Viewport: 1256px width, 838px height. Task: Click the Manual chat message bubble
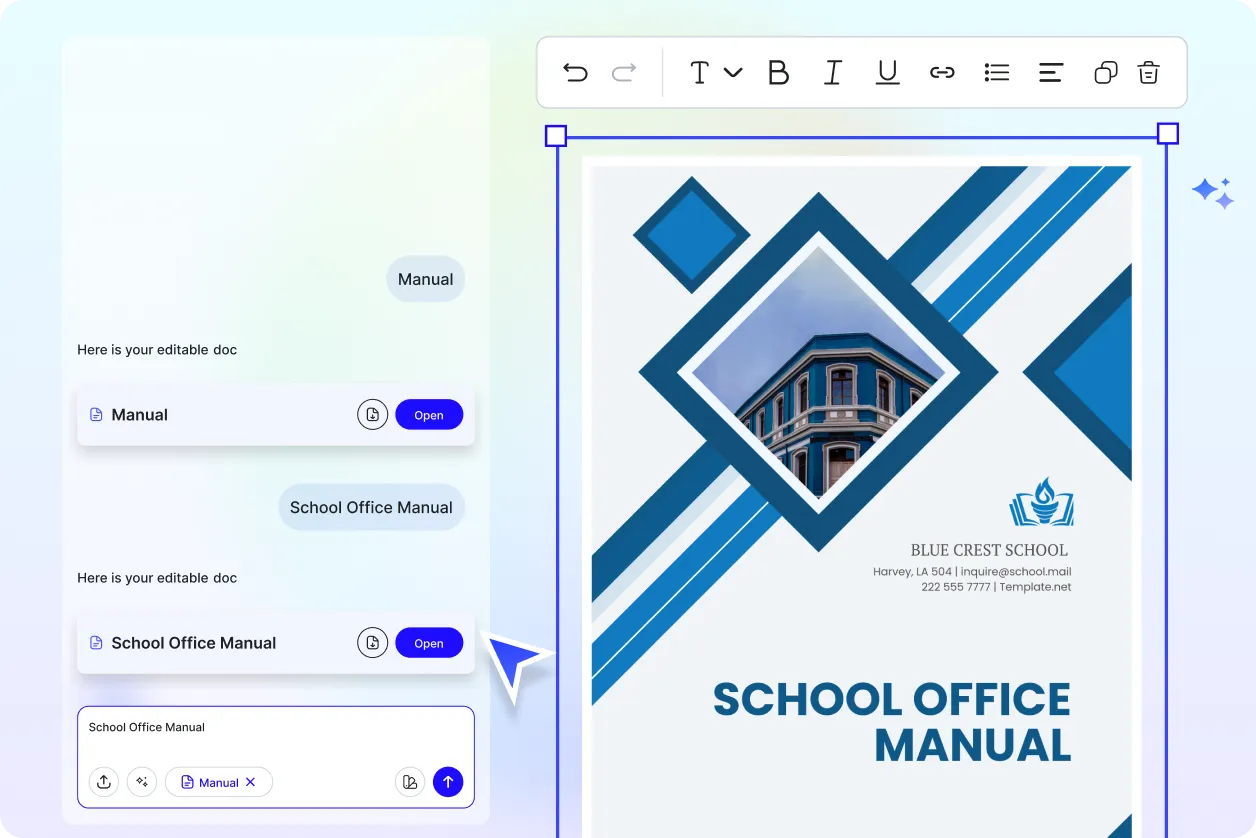tap(426, 279)
